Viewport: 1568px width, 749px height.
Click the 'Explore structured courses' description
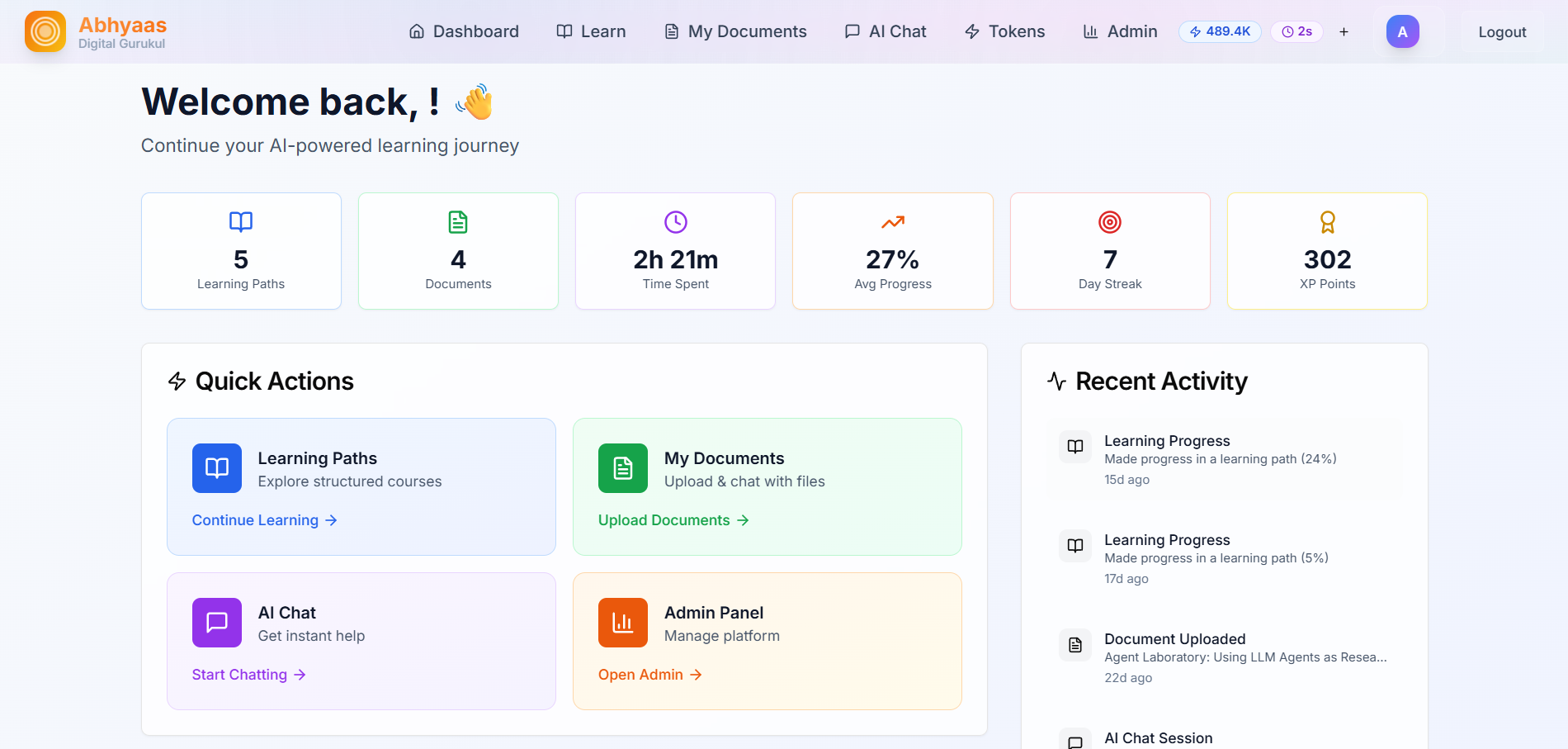tap(350, 481)
